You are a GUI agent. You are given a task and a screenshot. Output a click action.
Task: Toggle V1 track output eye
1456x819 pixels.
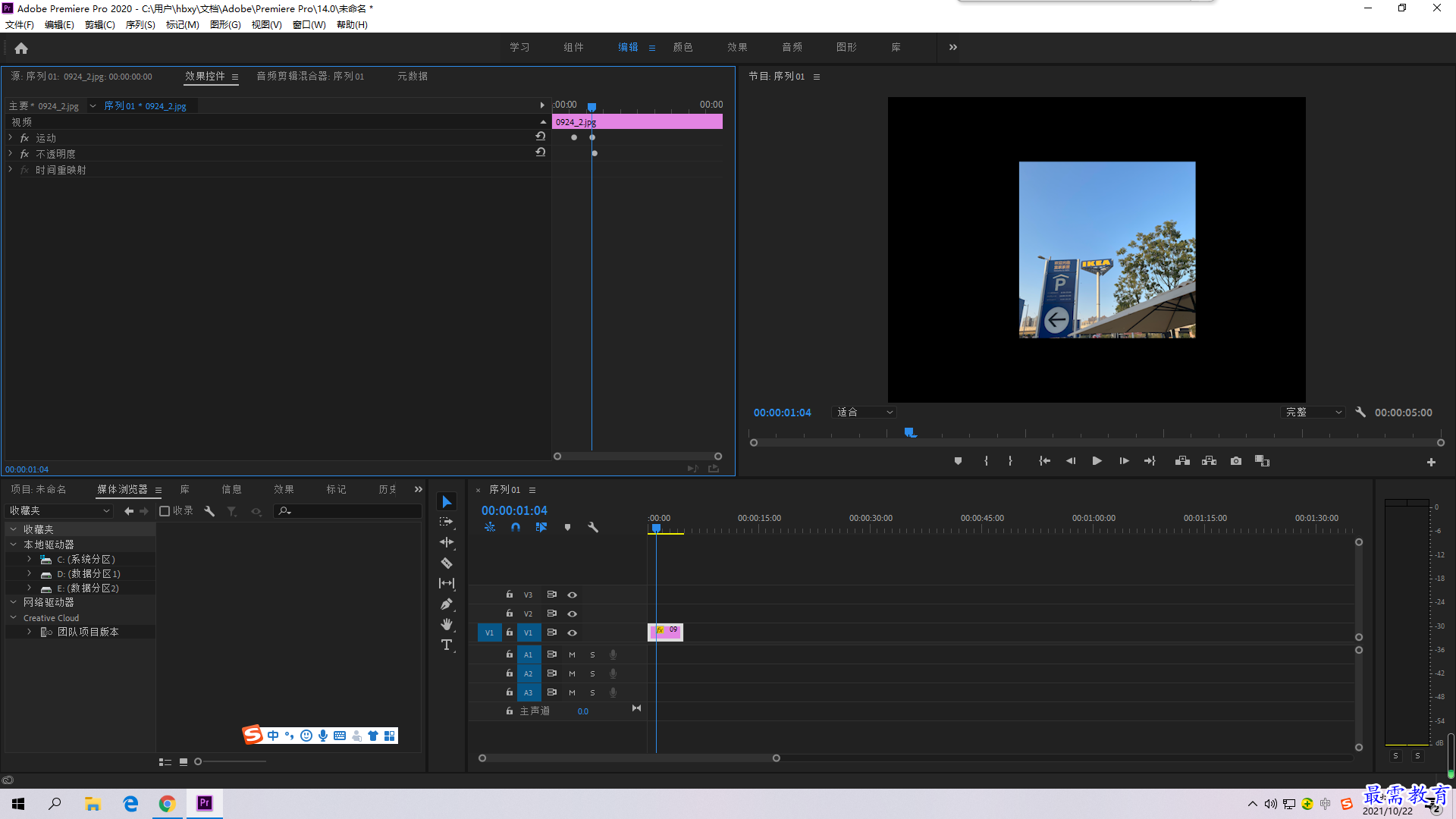573,632
